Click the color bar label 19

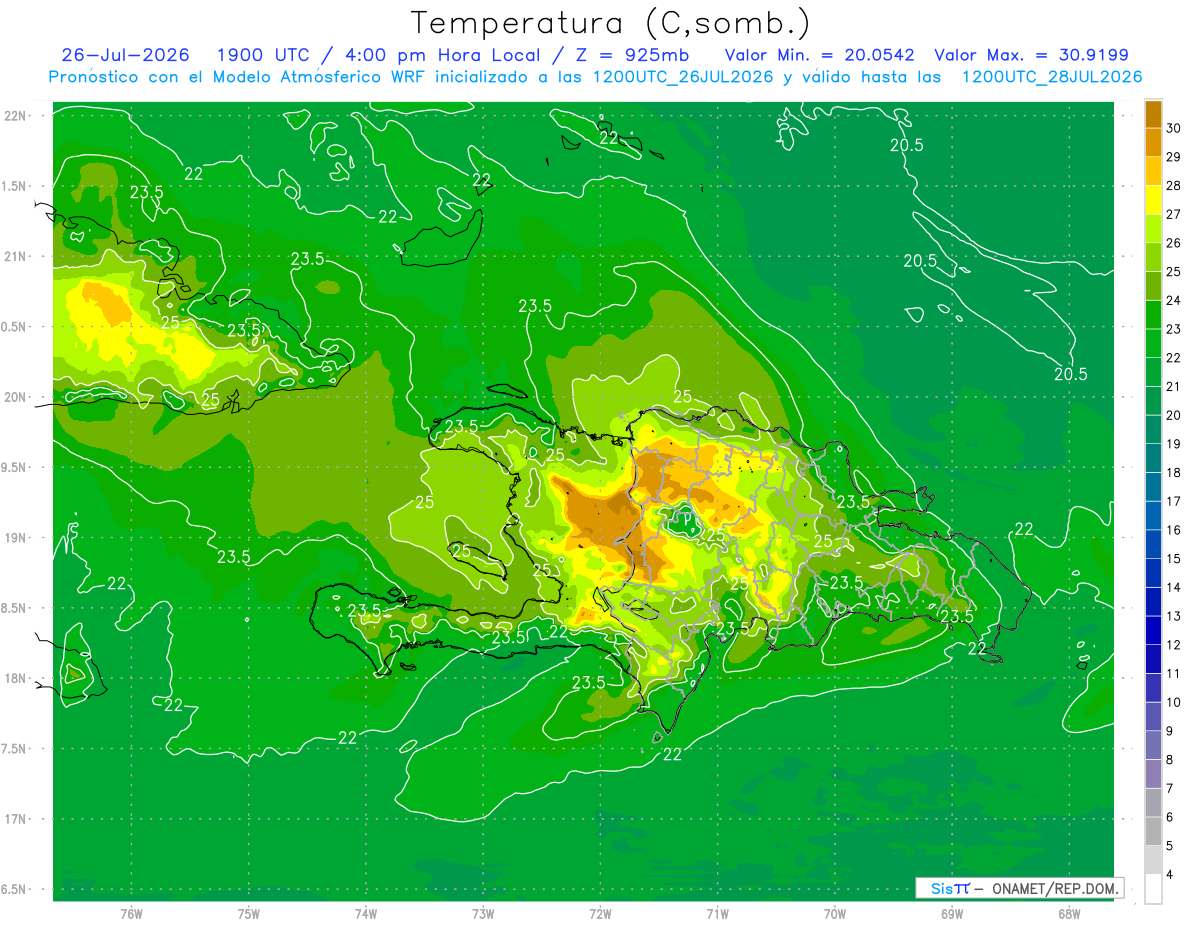[x=1174, y=444]
